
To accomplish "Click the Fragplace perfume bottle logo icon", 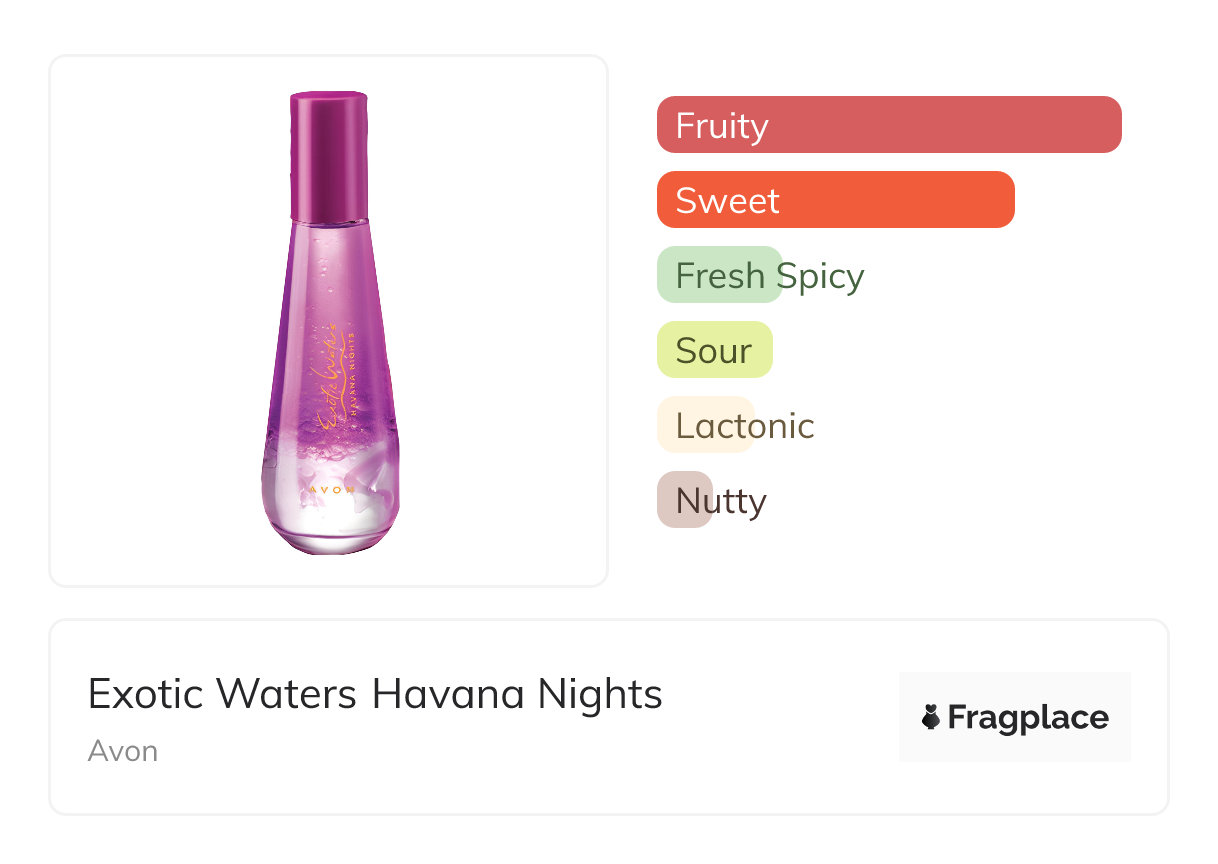I will point(931,717).
